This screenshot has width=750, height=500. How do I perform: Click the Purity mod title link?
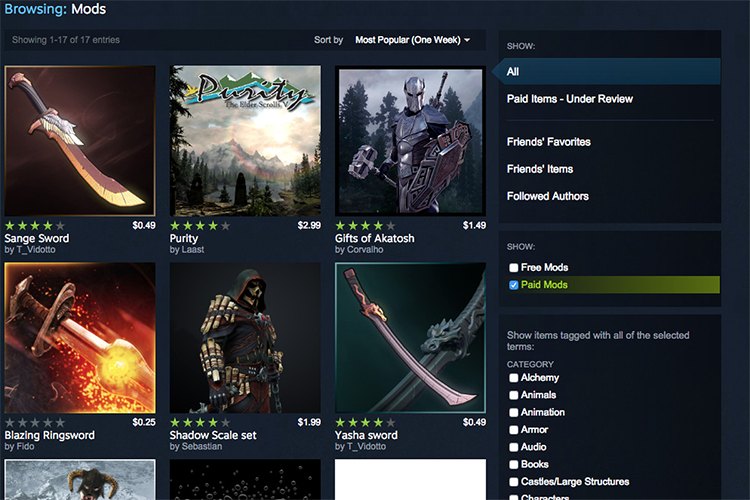[184, 239]
